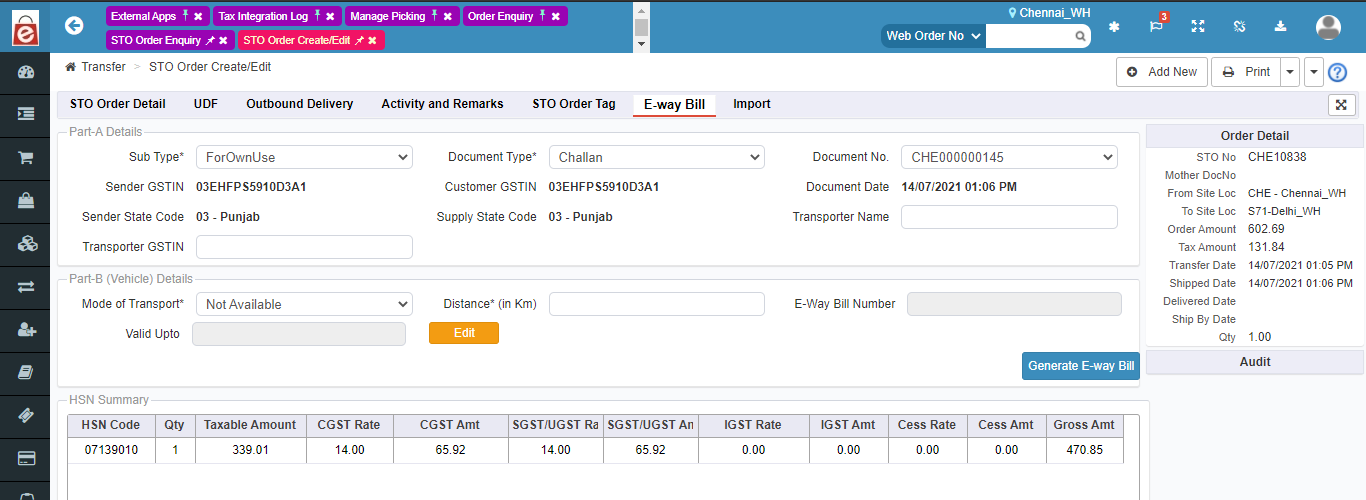Click the header search text box
The image size is (1366, 500).
pos(1030,36)
